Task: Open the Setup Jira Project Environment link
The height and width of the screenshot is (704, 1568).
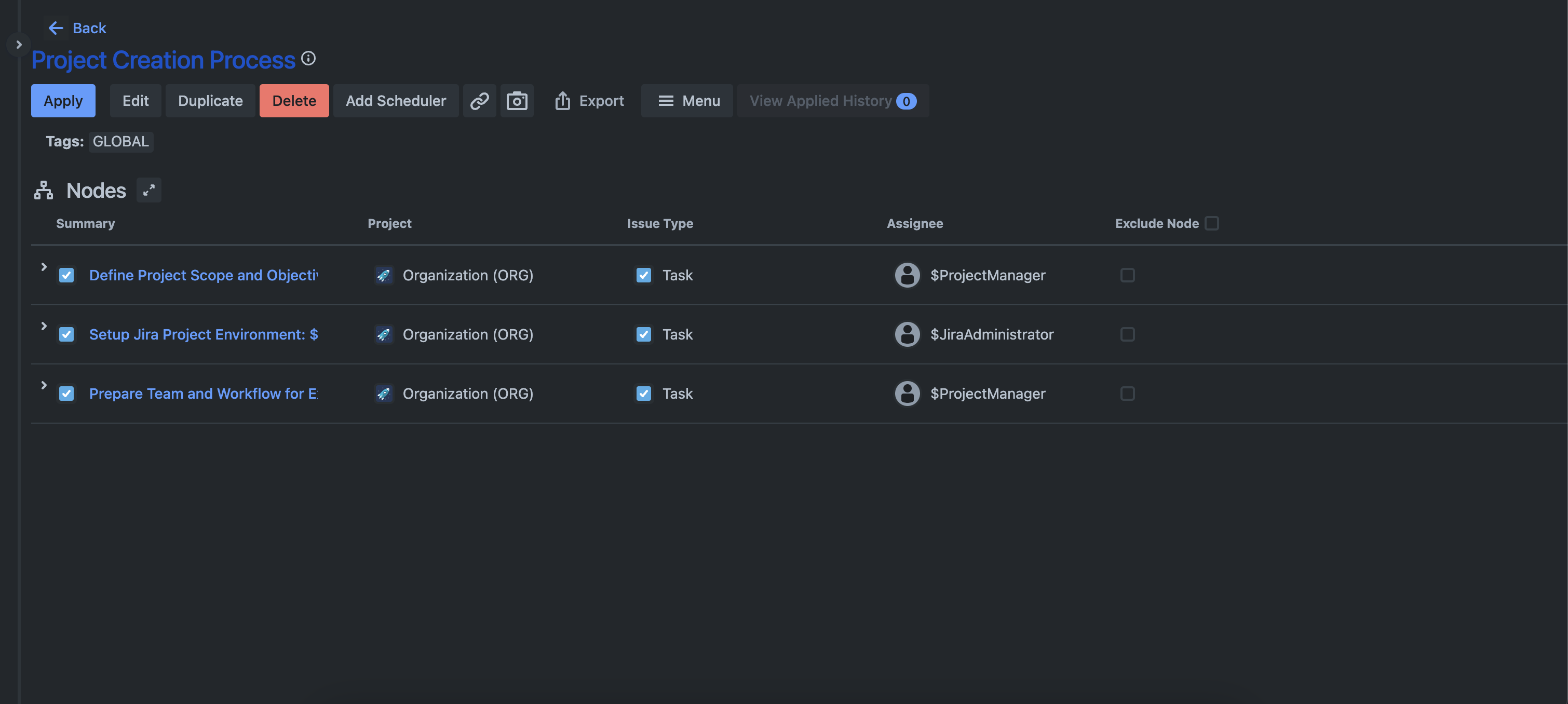Action: coord(204,334)
